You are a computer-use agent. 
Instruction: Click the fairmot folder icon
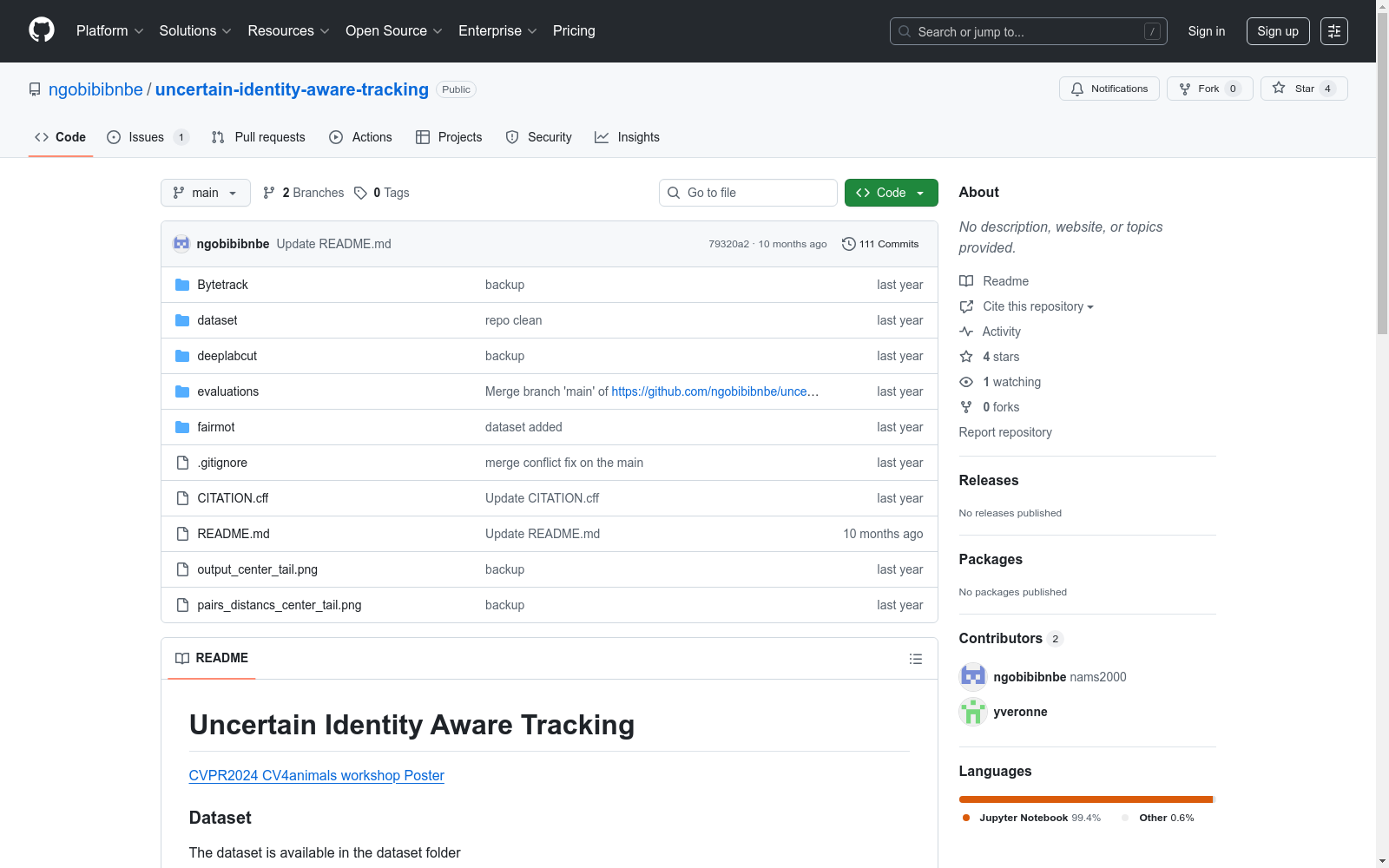coord(182,427)
